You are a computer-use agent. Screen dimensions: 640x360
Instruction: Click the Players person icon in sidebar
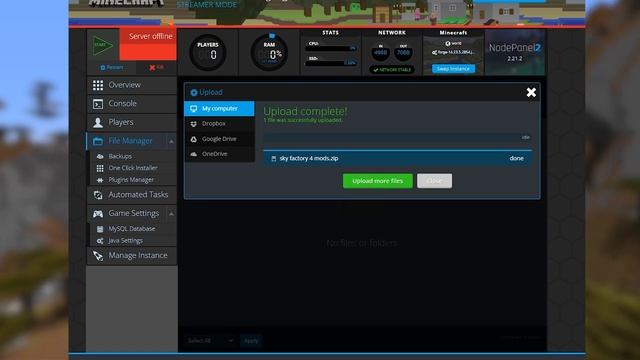coord(98,122)
